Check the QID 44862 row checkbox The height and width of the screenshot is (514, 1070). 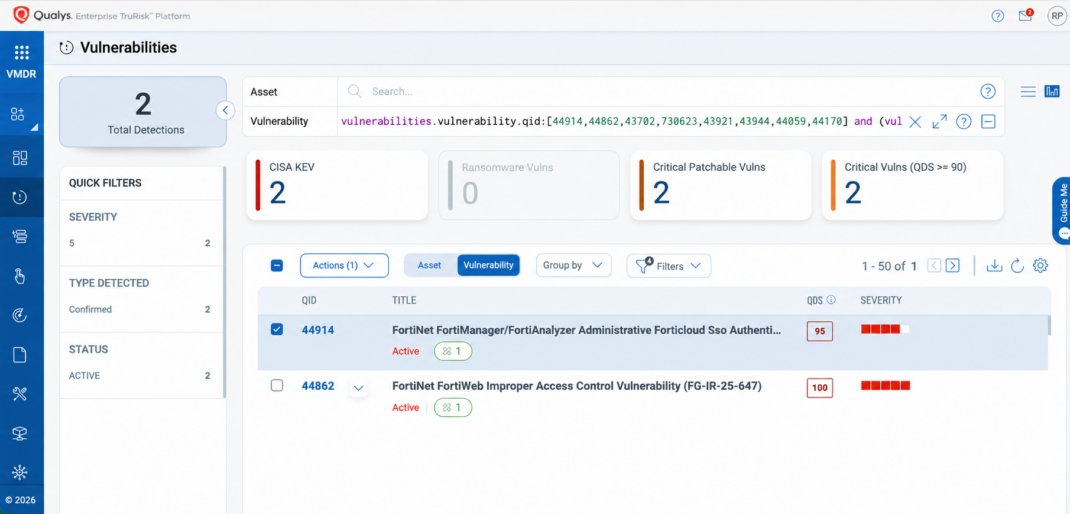tap(276, 386)
